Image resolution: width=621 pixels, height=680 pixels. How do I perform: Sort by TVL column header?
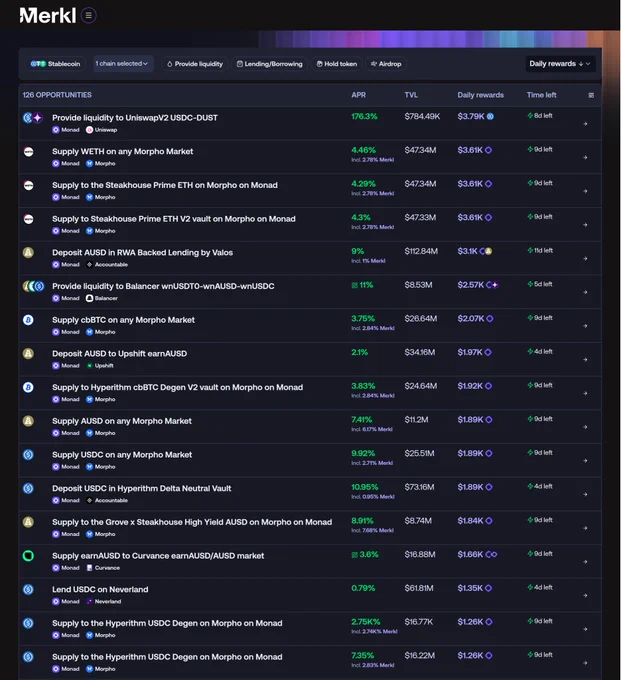(x=411, y=95)
